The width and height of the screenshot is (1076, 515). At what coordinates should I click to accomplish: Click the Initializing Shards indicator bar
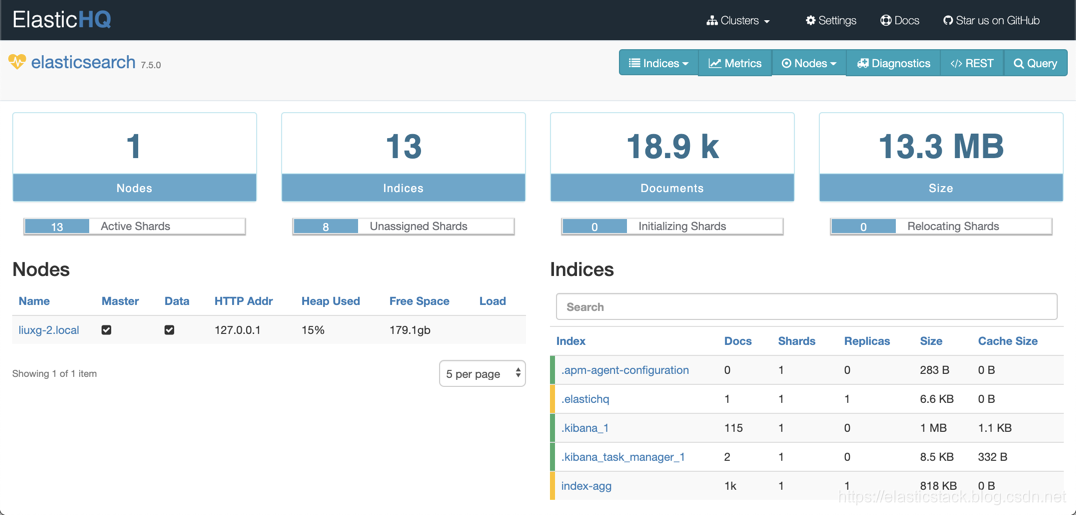pos(672,227)
